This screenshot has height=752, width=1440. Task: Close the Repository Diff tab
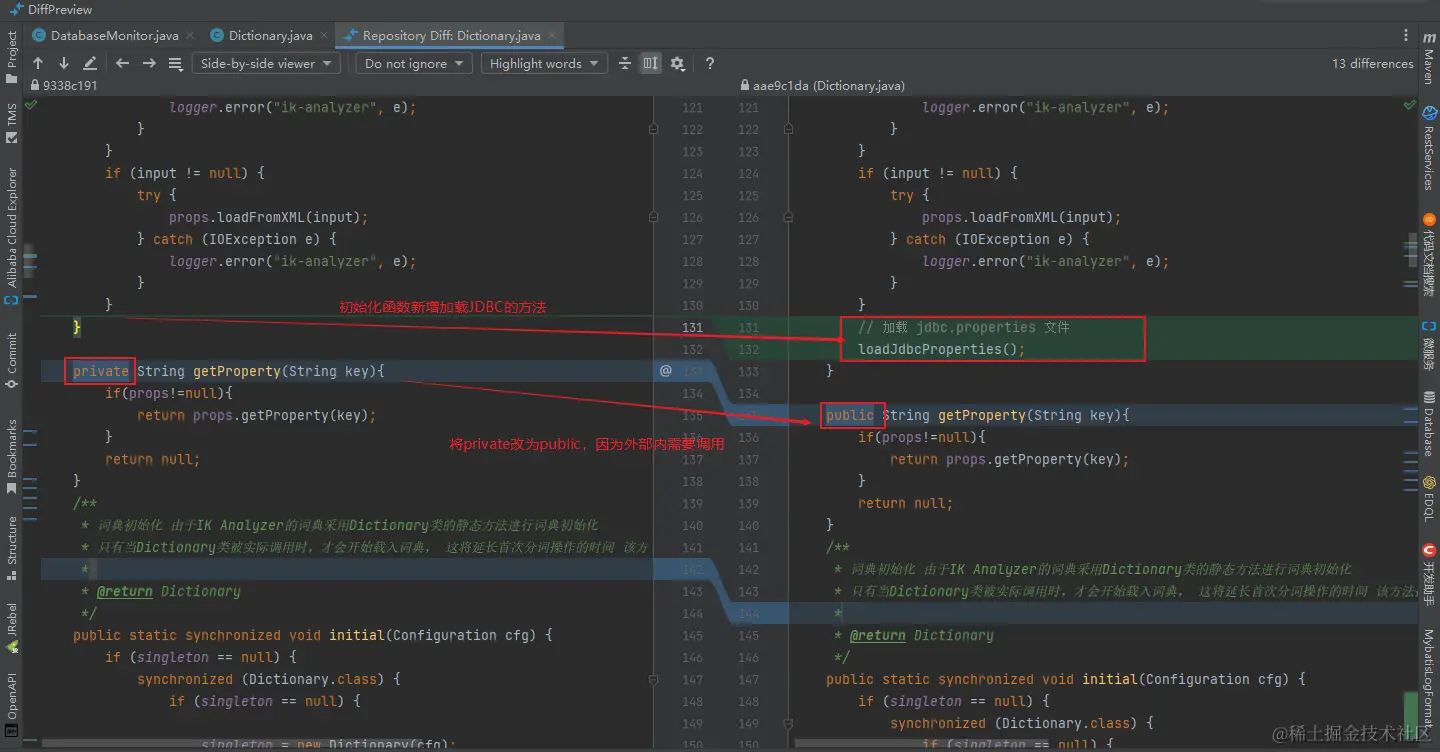552,35
